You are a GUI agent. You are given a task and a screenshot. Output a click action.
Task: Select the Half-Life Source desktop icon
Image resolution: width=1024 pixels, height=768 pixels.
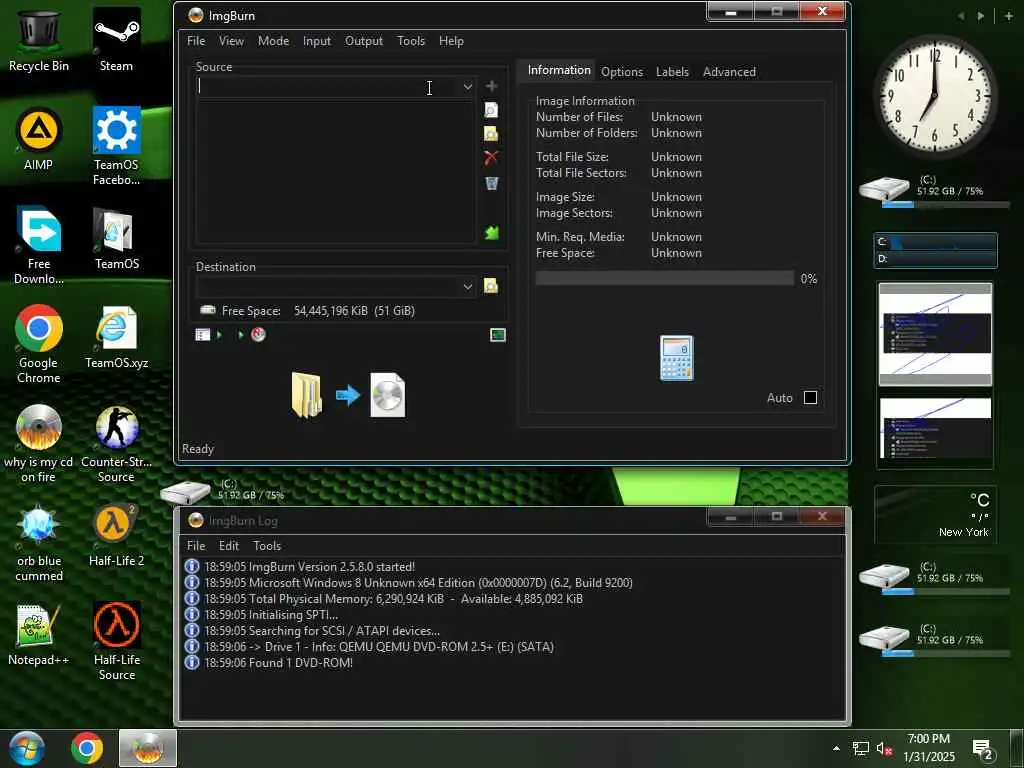tap(116, 642)
